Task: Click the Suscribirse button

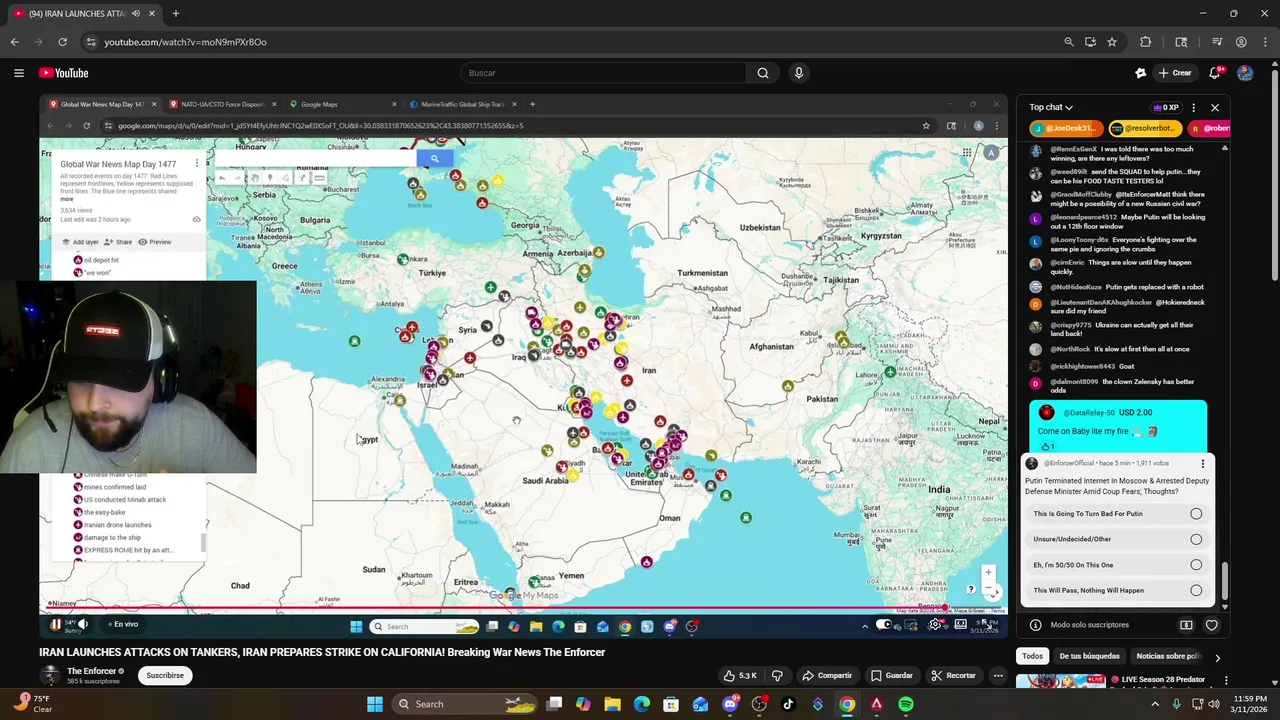Action: click(x=165, y=675)
